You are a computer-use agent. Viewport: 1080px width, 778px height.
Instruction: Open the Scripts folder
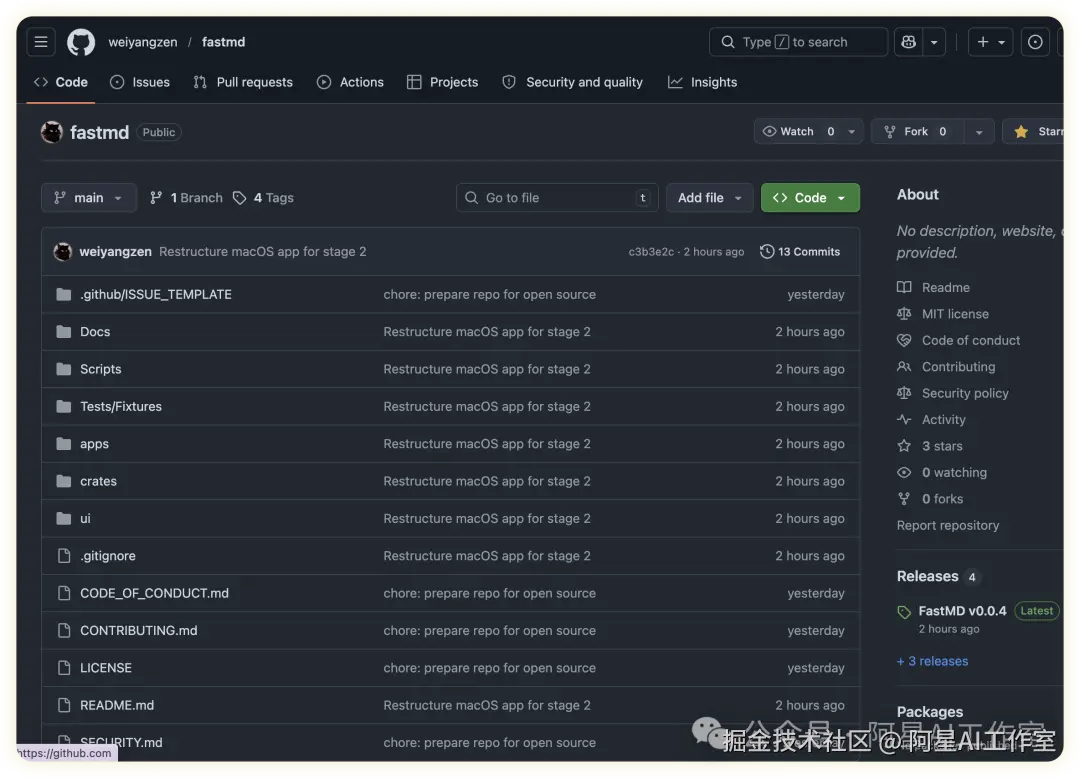tap(101, 369)
